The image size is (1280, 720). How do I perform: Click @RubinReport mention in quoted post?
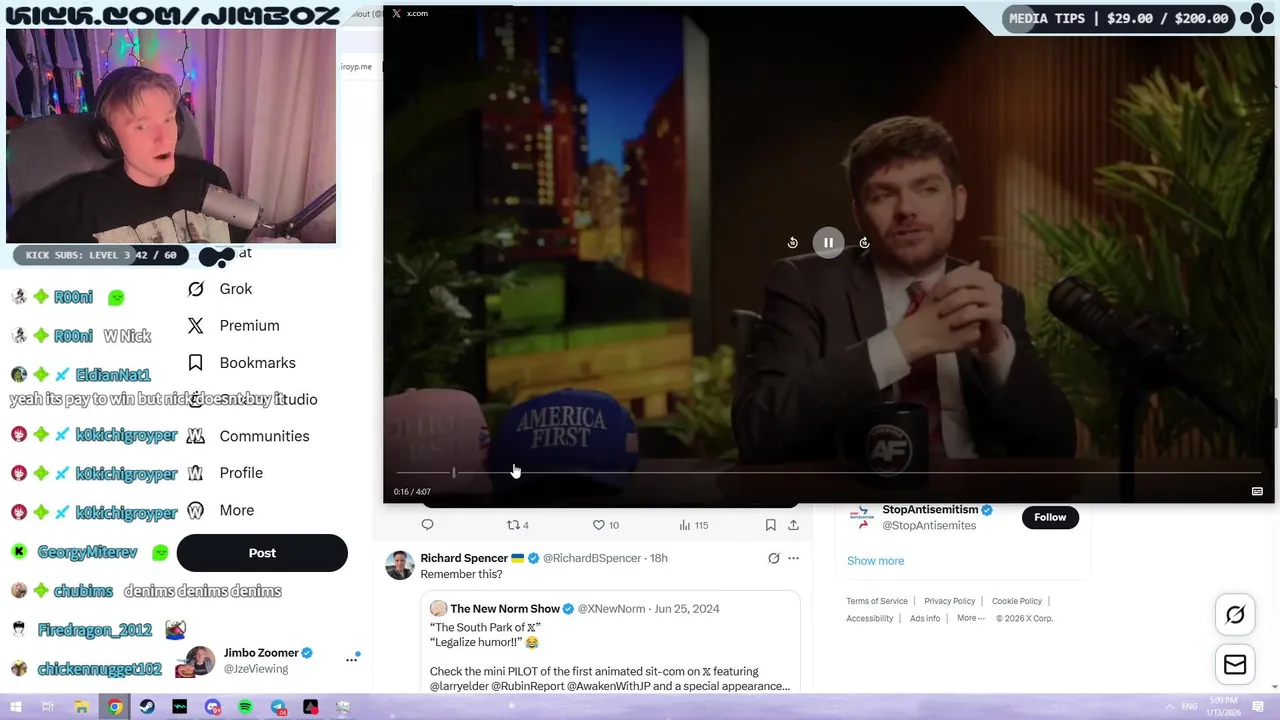(x=529, y=686)
